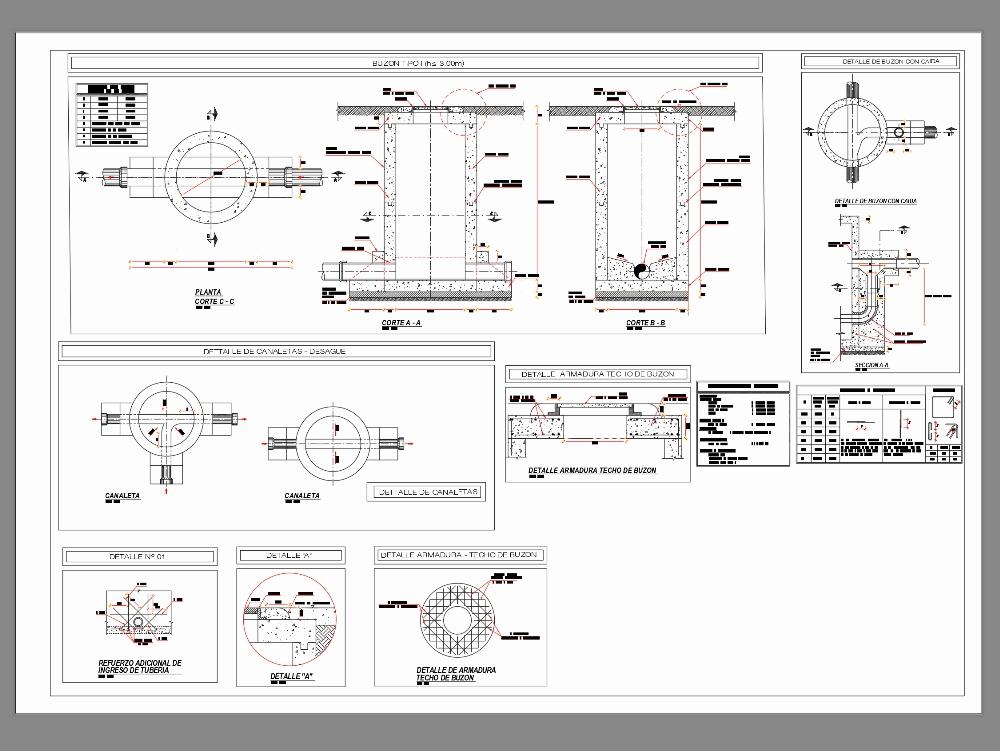Select the T-shaped CANALETA channel drawing
The image size is (1000, 751).
168,430
